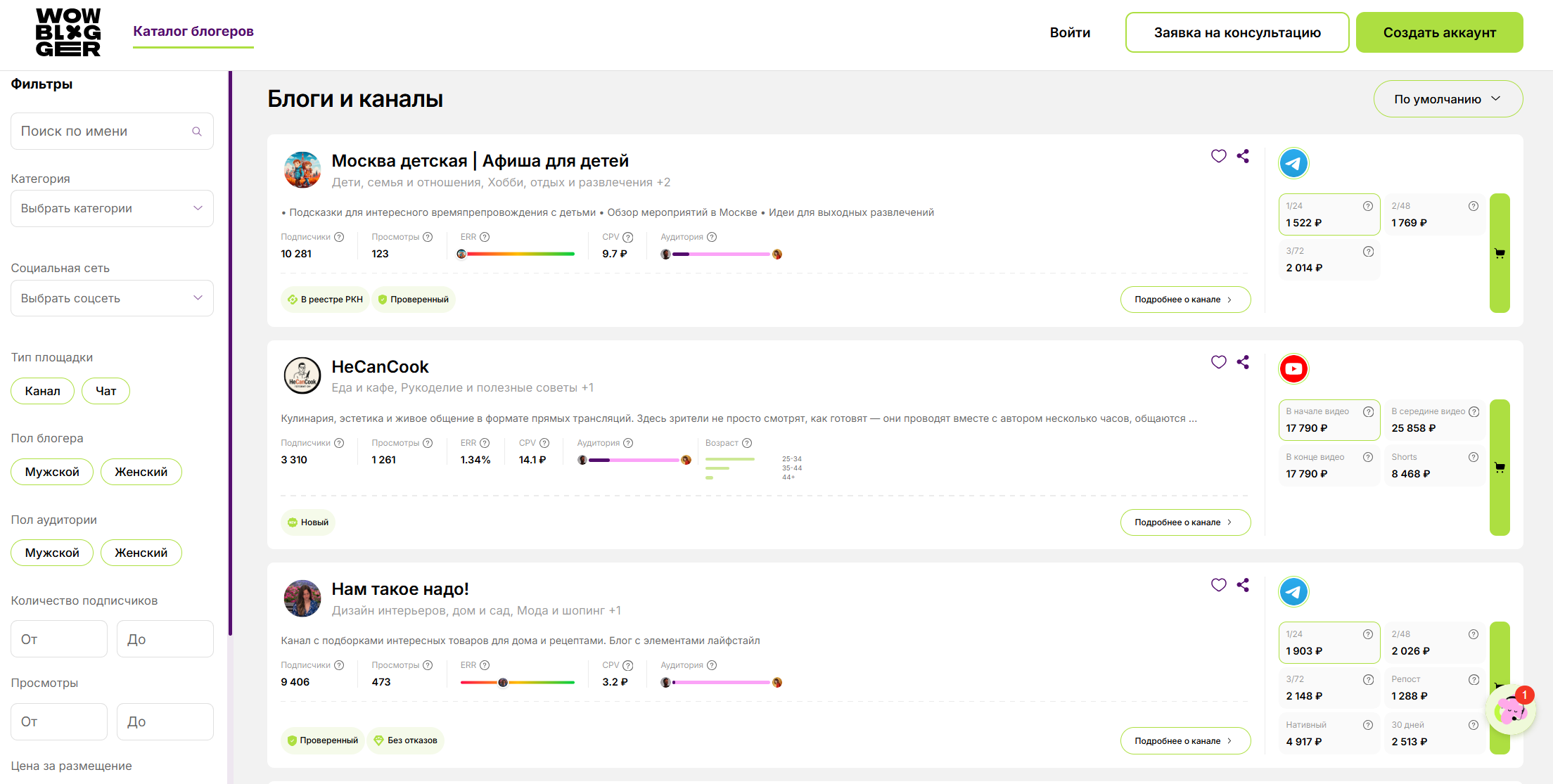Open the chat assistant widget
This screenshot has width=1553, height=784.
click(x=1510, y=710)
